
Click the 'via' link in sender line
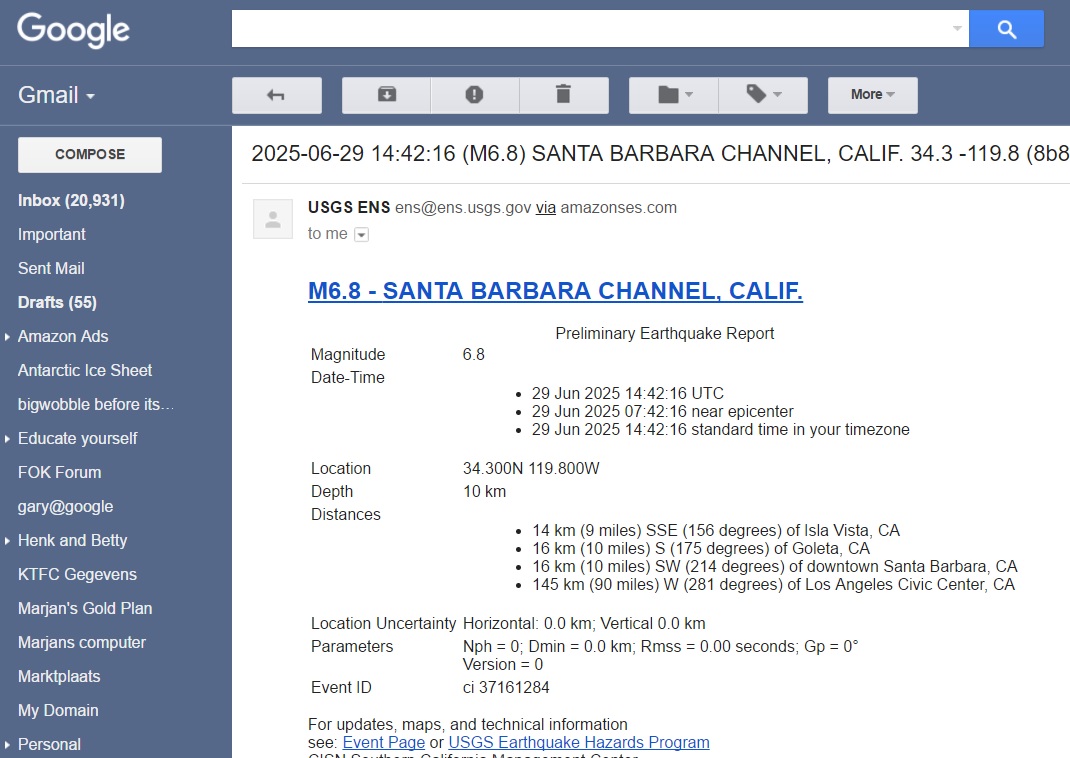[545, 208]
